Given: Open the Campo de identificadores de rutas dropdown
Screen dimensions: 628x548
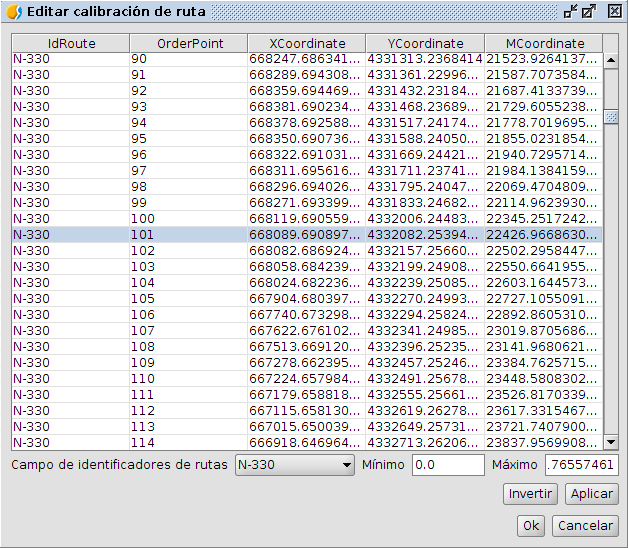Looking at the screenshot, I should pyautogui.click(x=294, y=465).
